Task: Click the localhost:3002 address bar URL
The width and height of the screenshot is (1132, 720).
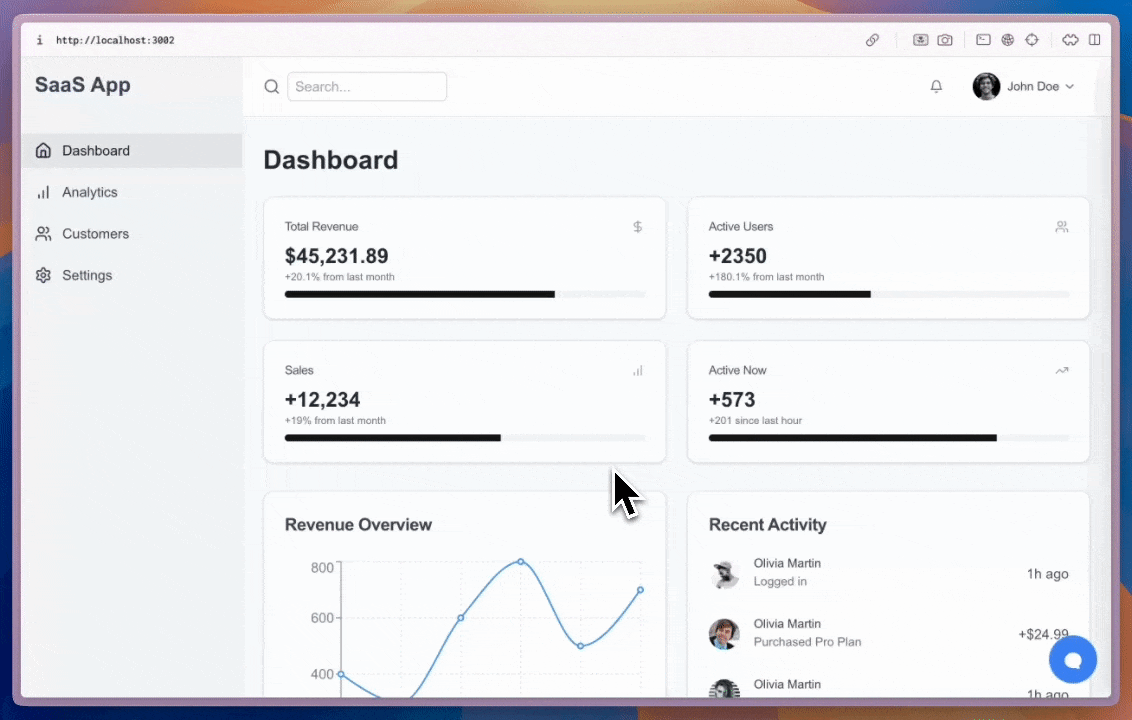Action: pyautogui.click(x=115, y=41)
